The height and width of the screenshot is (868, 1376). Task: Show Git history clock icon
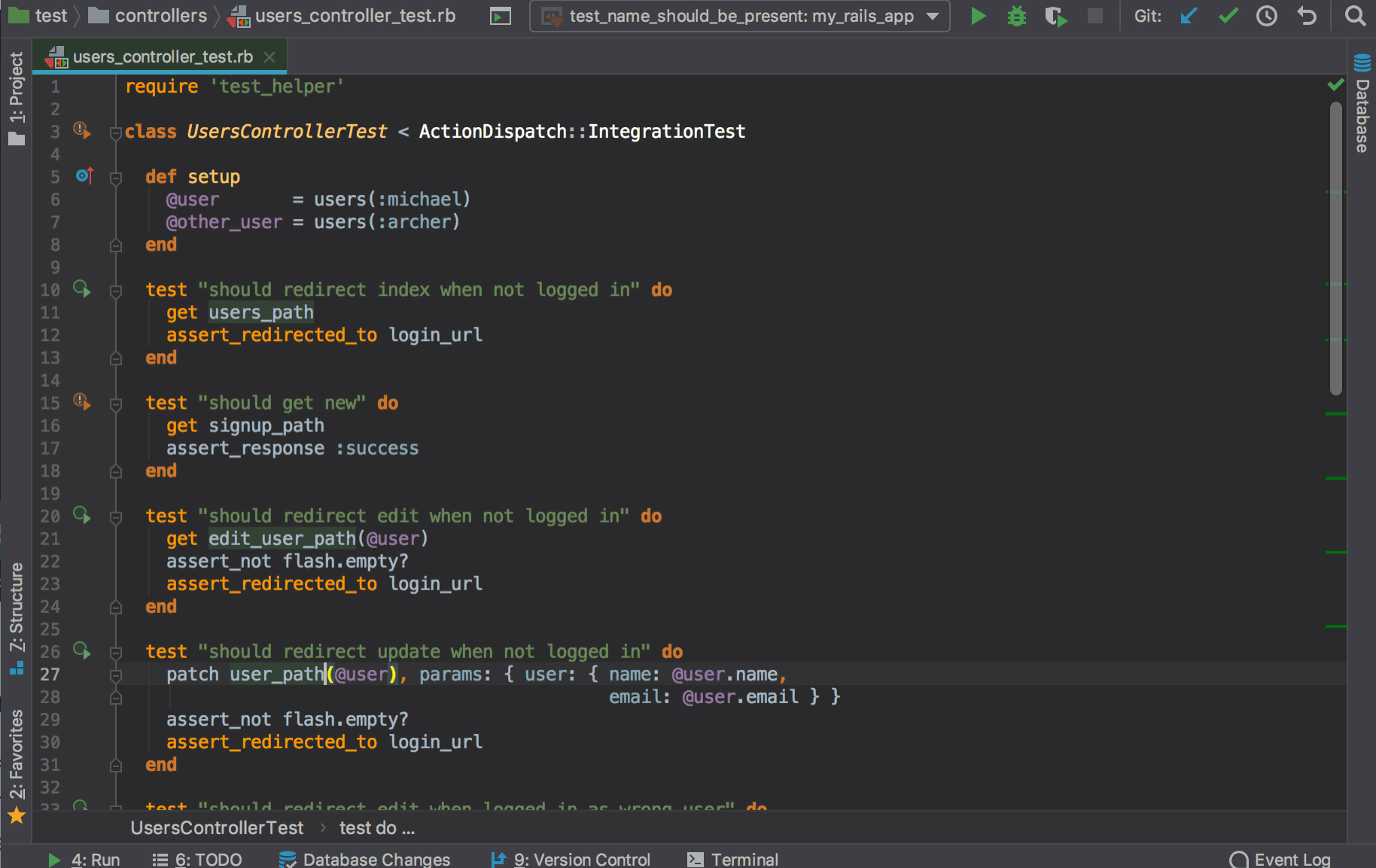pyautogui.click(x=1267, y=16)
